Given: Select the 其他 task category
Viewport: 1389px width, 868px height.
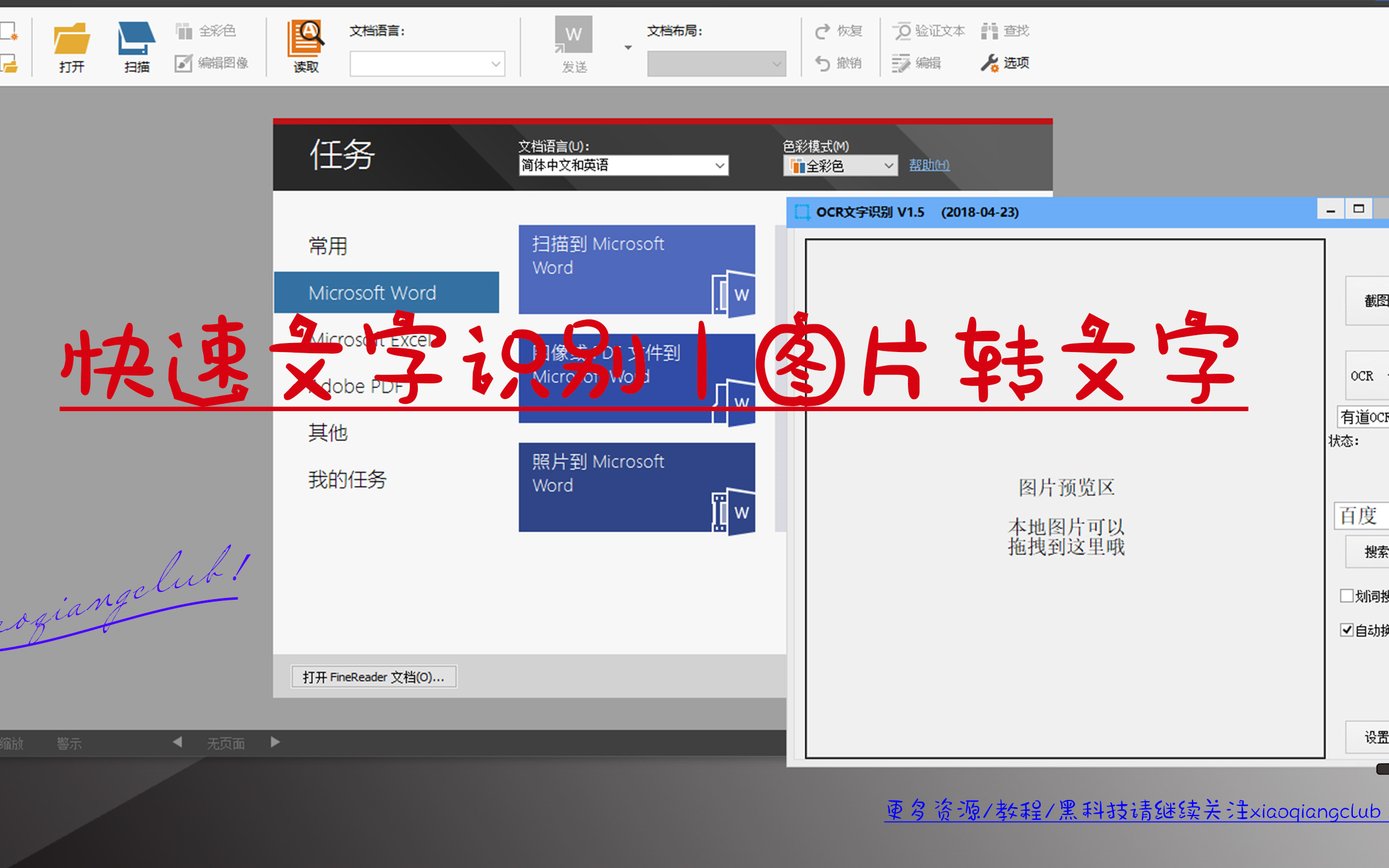Looking at the screenshot, I should (x=328, y=432).
